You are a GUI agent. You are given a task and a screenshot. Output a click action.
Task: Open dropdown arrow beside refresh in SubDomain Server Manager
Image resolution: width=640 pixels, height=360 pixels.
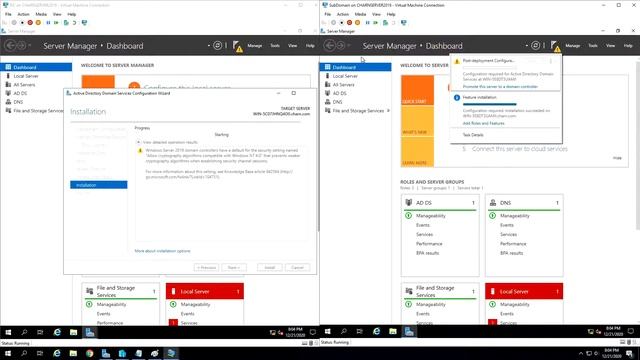click(527, 46)
